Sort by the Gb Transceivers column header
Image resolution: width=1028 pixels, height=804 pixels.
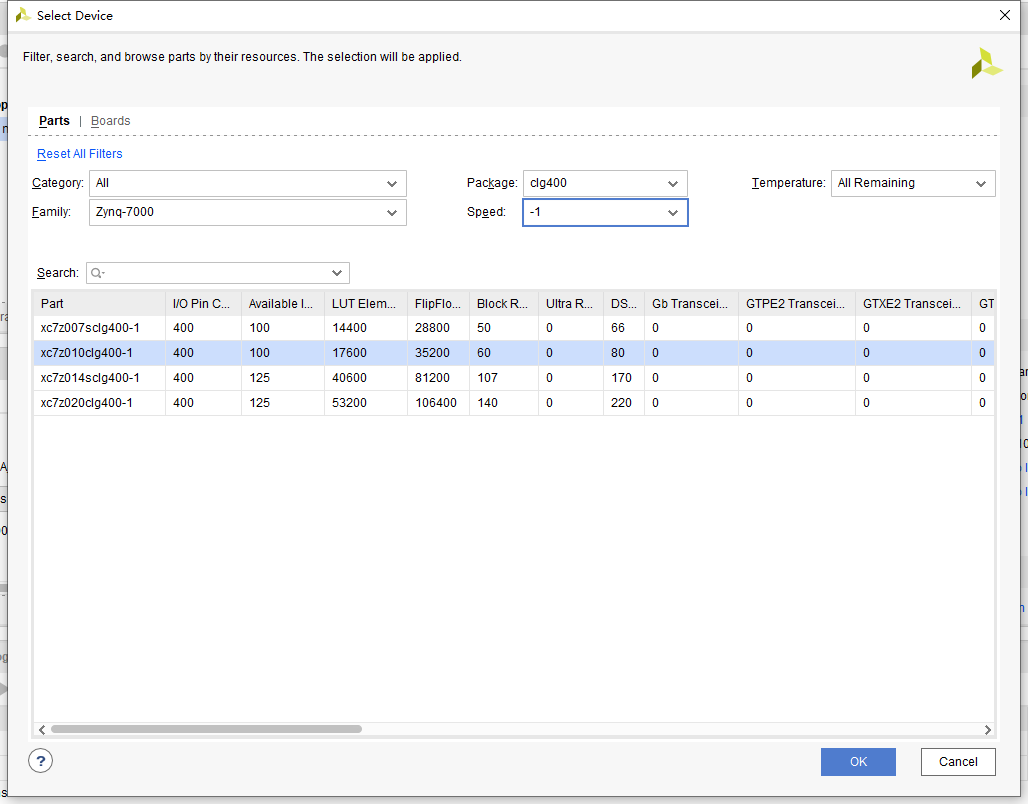point(691,304)
